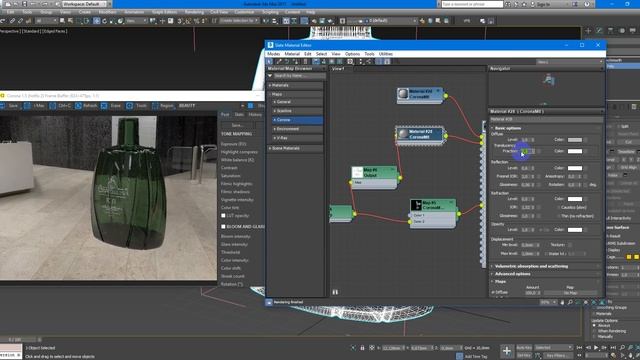Click sphere thumbnail of selected CoronaMtl node
The image size is (640, 360).
pos(403,134)
